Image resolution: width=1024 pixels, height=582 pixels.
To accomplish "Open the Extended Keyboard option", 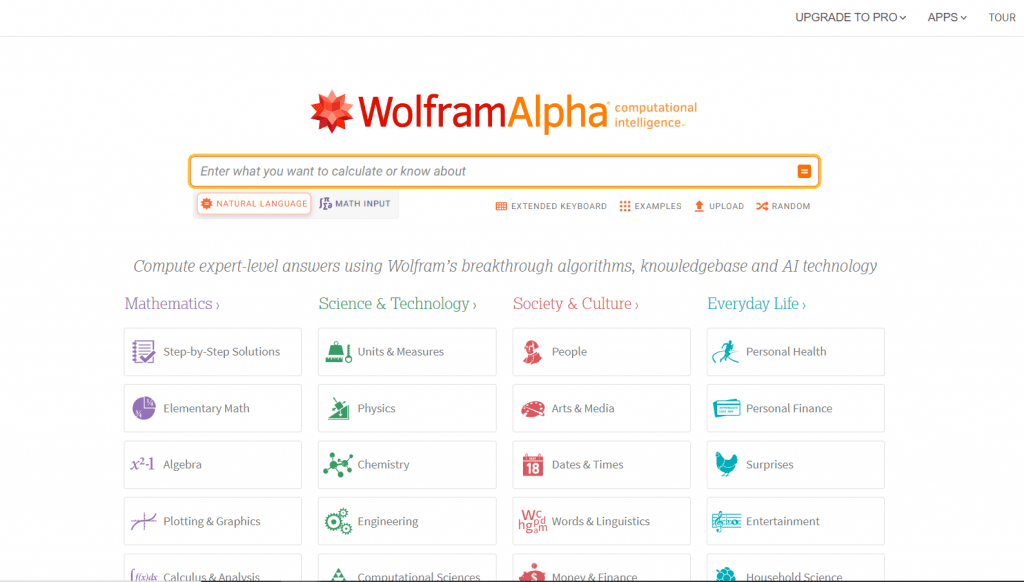I will [x=551, y=206].
